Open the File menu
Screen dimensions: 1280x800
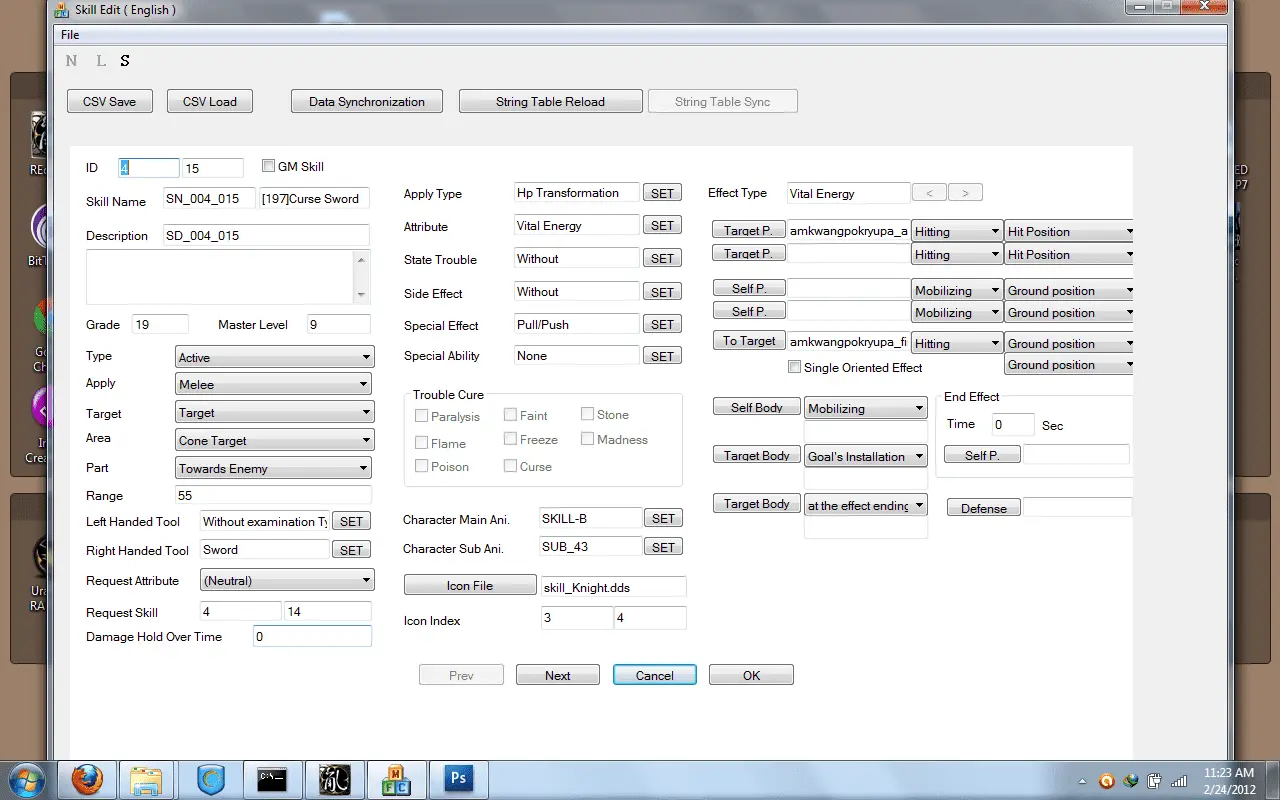click(70, 35)
